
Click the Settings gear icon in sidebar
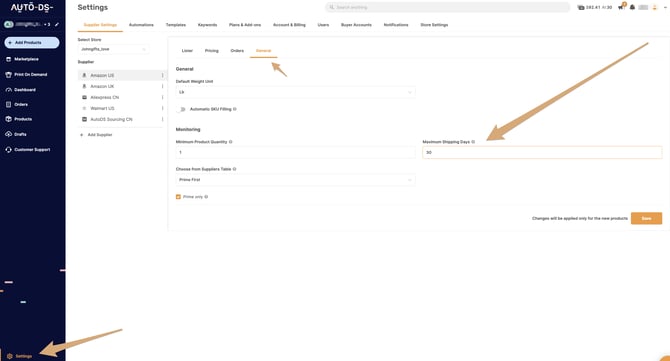pos(10,356)
